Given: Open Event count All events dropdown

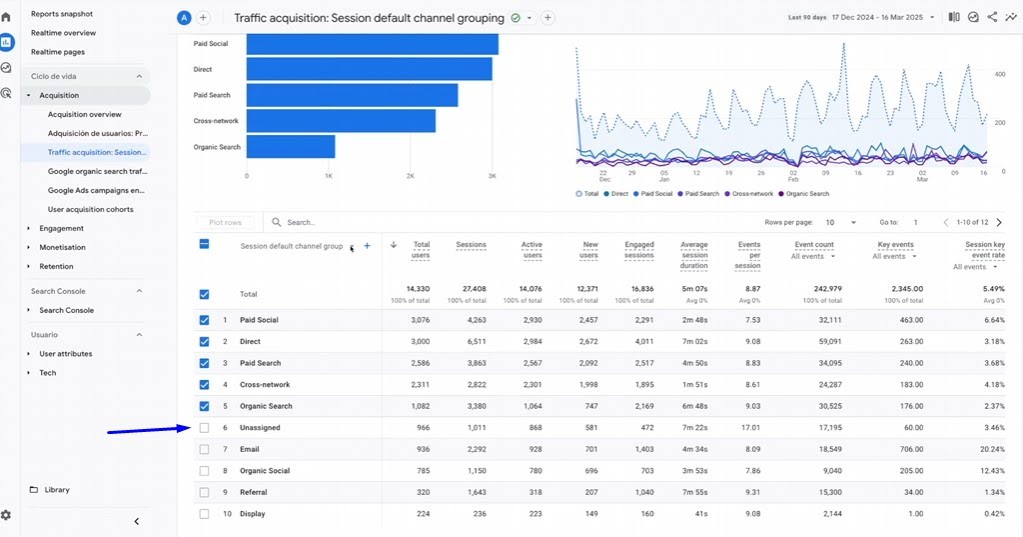Looking at the screenshot, I should [x=813, y=256].
